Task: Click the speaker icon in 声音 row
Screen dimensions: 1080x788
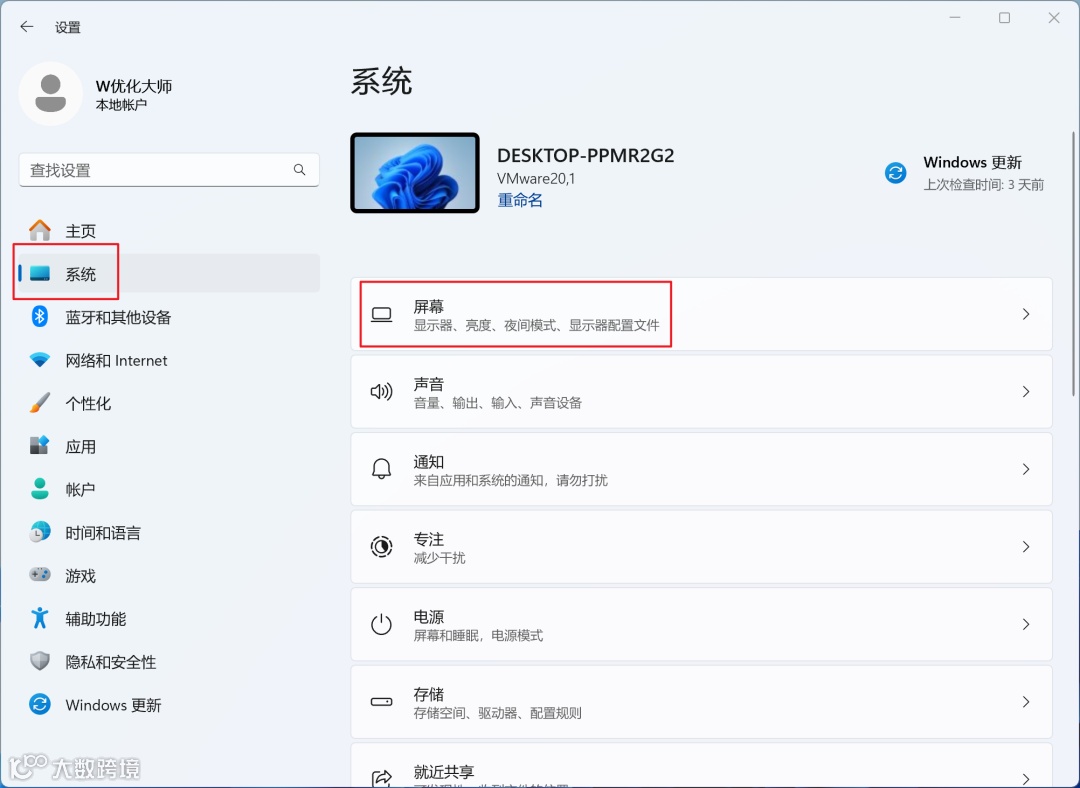Action: point(382,392)
